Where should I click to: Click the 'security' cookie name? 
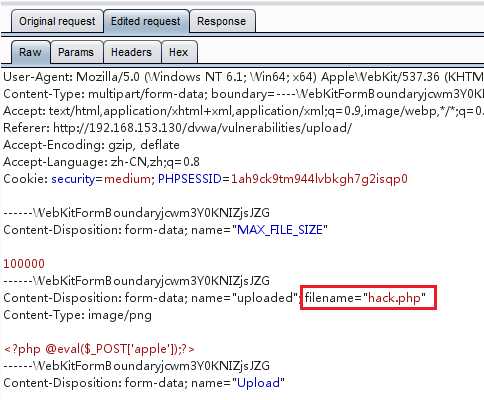[x=73, y=179]
